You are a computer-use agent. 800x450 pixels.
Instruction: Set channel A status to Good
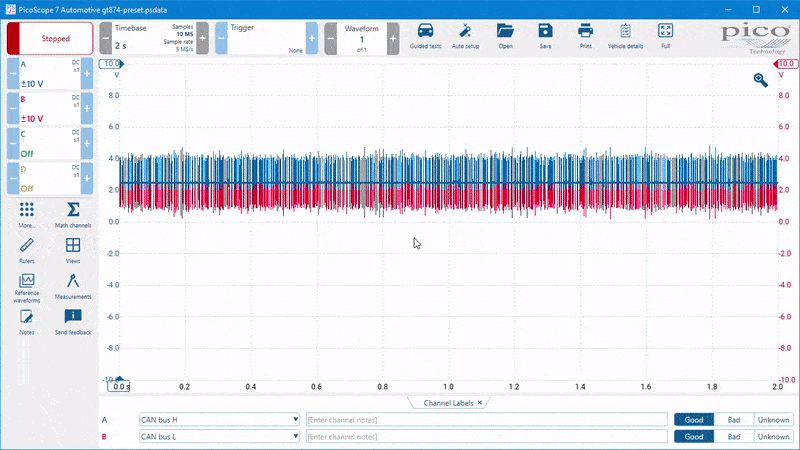(694, 420)
